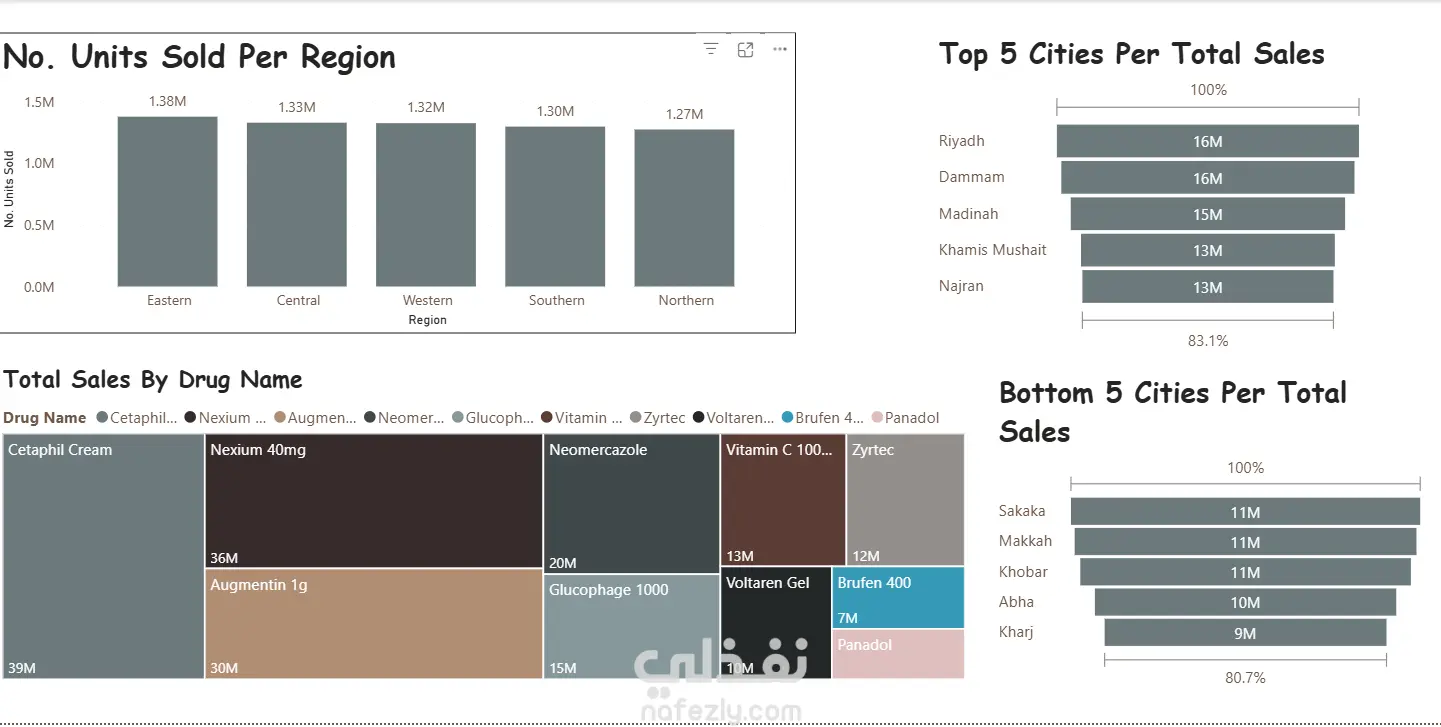
Task: Click the "1.5M" y-axis tick label
Action: (x=39, y=102)
